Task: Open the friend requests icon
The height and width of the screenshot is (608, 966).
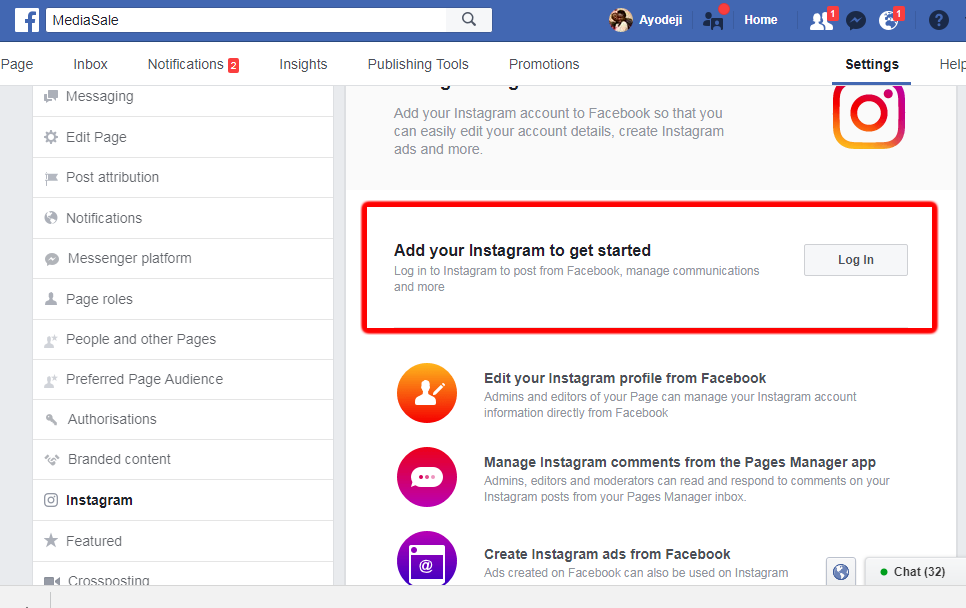Action: coord(821,21)
